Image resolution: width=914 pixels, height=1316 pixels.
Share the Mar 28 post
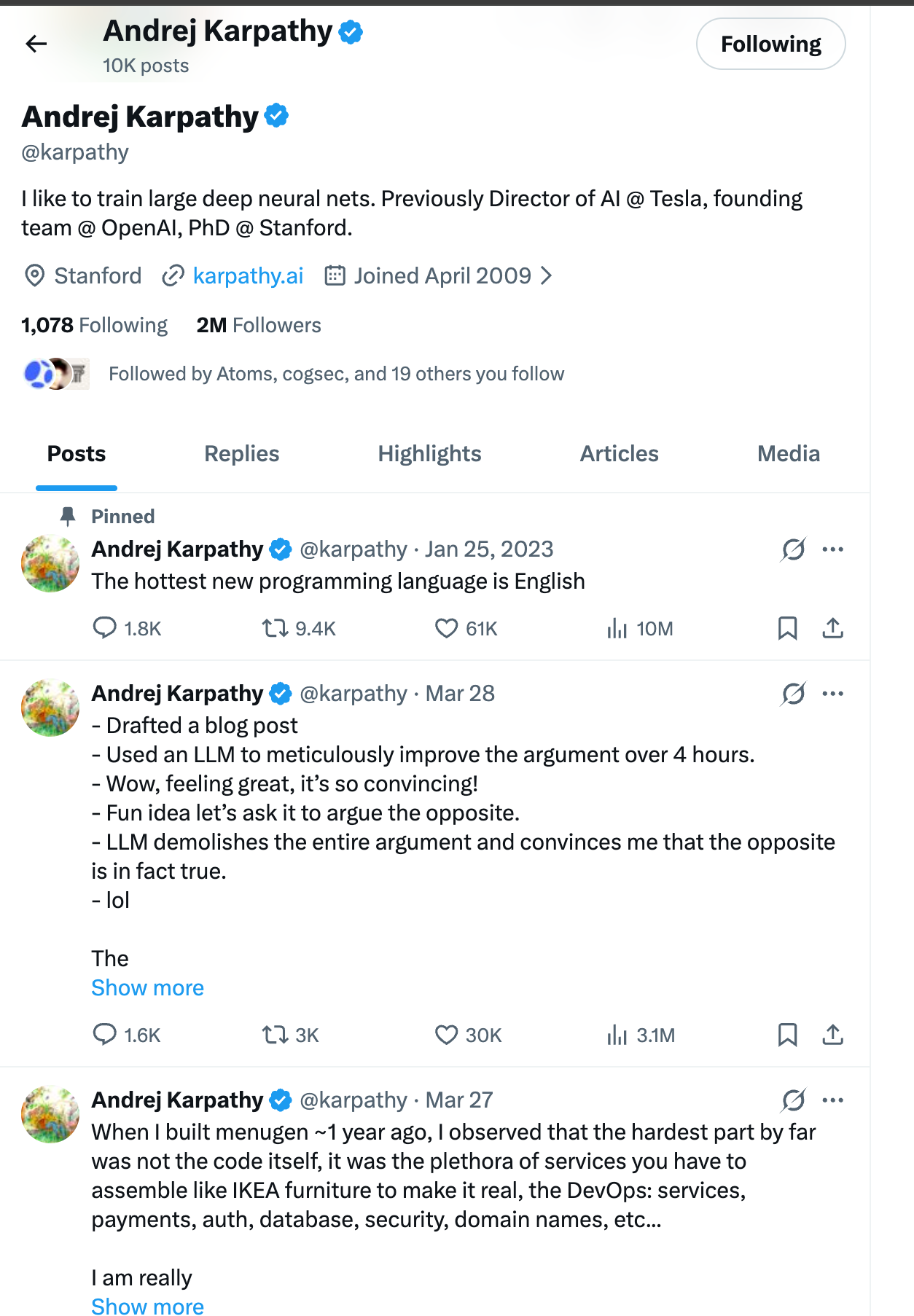pyautogui.click(x=832, y=1035)
